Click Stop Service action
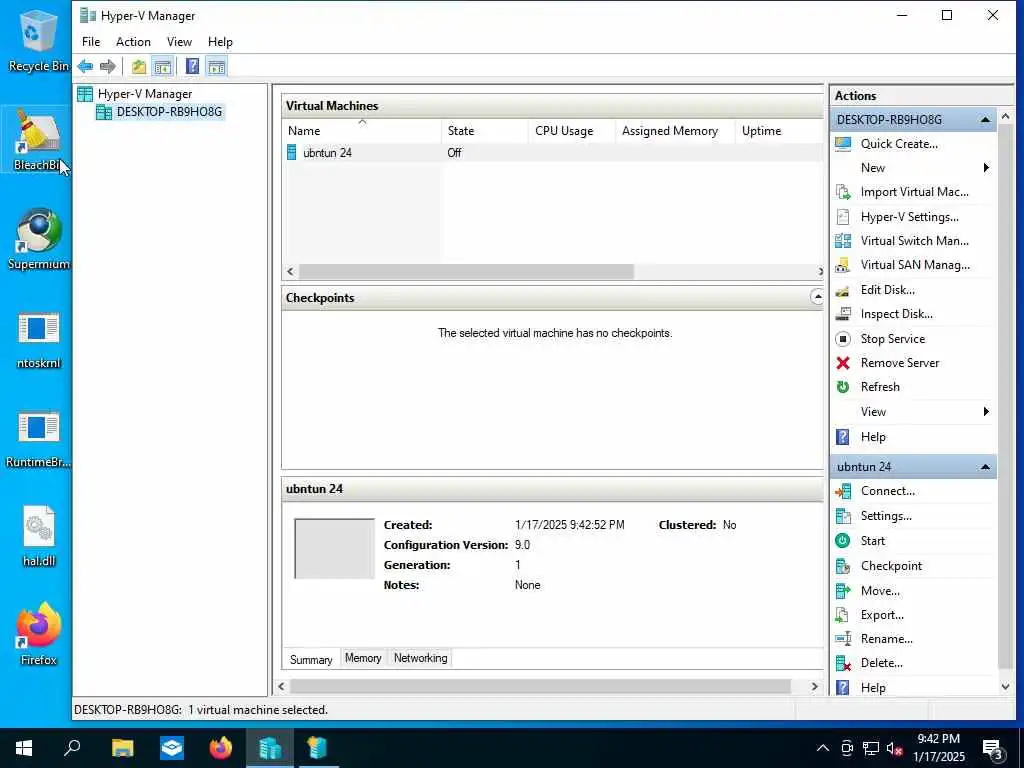 click(893, 339)
